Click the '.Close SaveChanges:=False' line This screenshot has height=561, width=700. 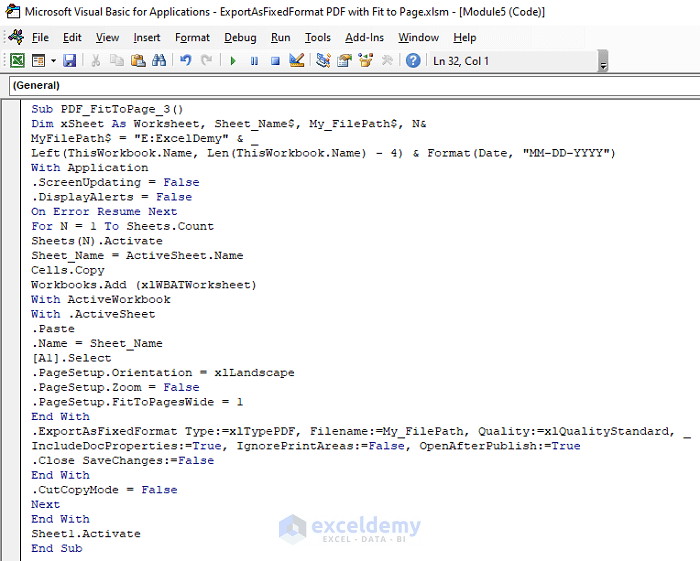tap(122, 461)
